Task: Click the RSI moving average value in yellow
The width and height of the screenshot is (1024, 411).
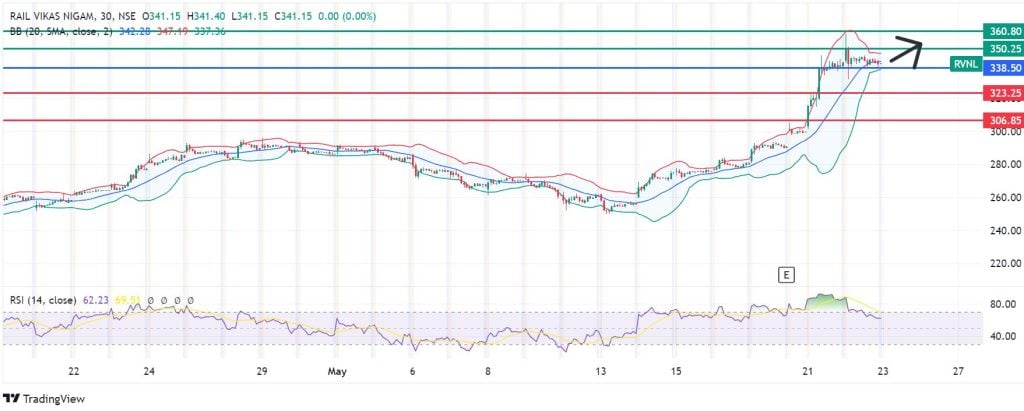Action: pyautogui.click(x=128, y=301)
